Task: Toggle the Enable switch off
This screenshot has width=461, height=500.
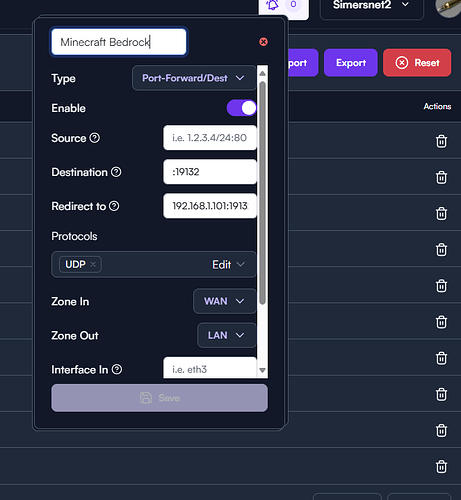Action: 242,108
